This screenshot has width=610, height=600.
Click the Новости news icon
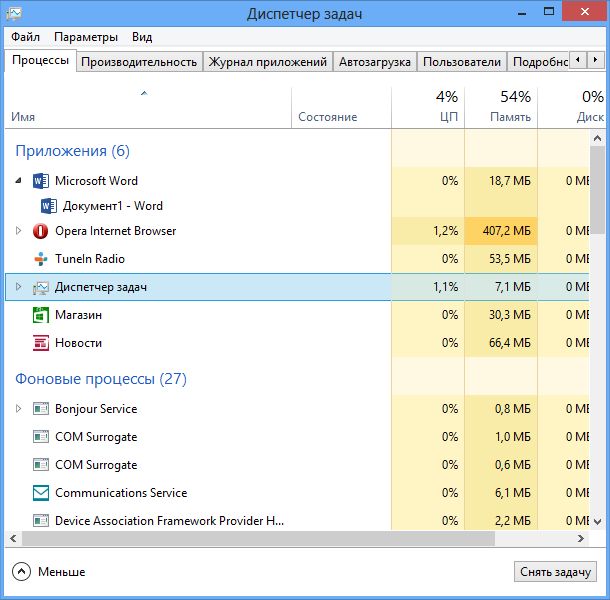coord(41,343)
